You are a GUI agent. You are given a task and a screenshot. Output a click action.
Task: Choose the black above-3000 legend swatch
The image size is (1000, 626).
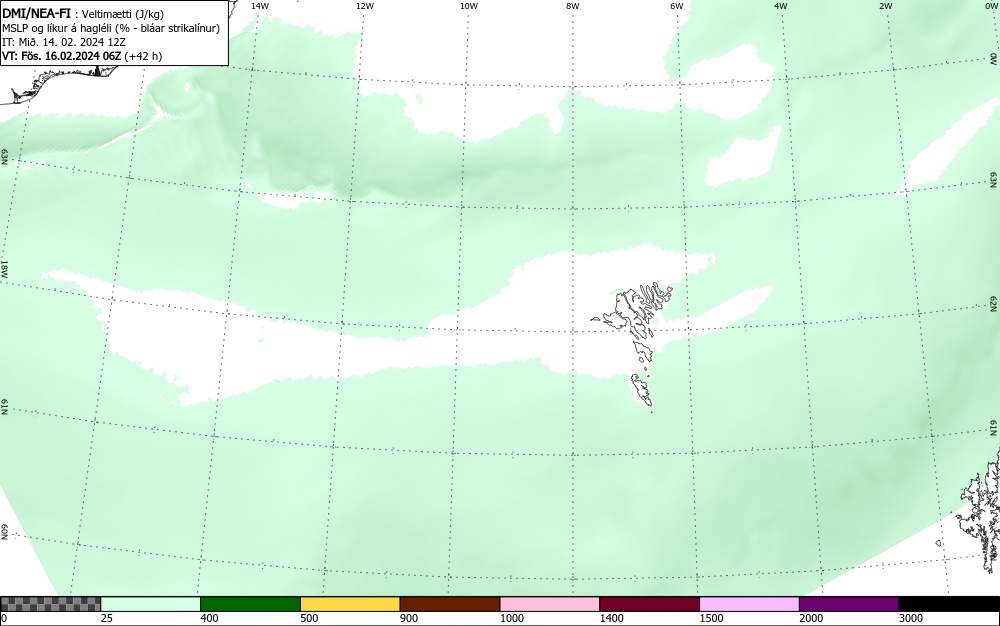click(x=949, y=604)
